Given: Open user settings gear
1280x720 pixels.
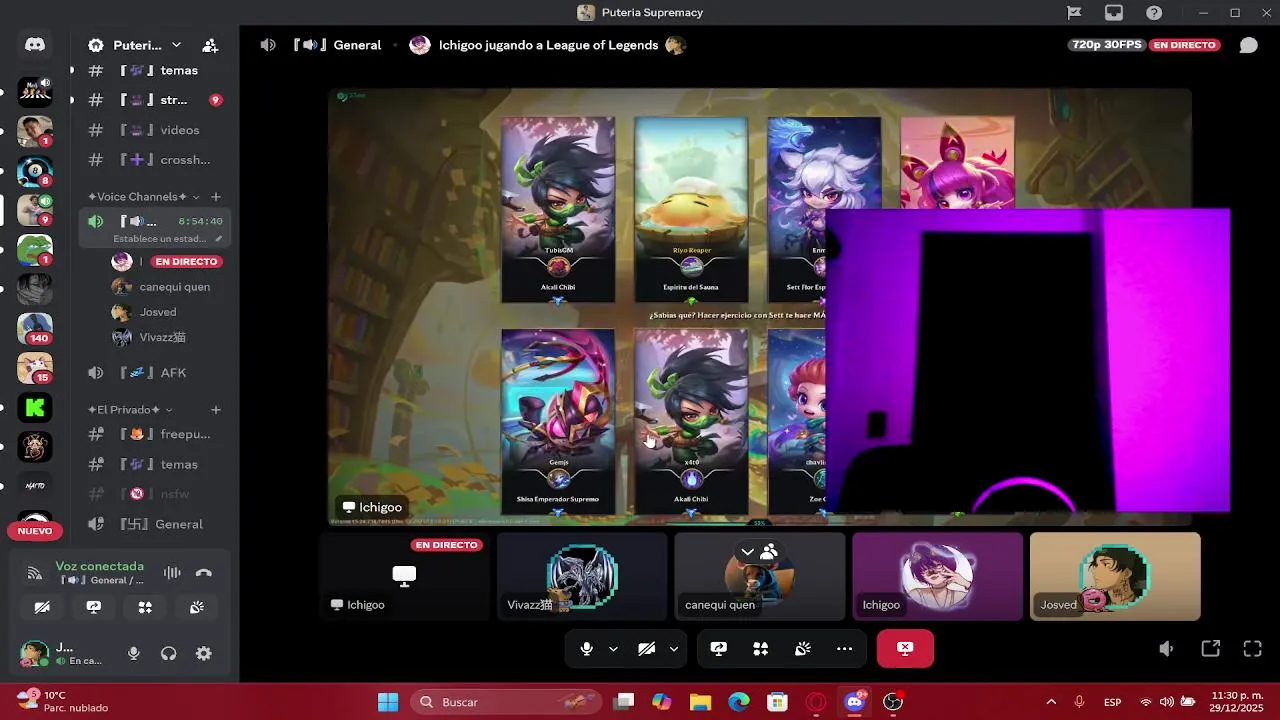Looking at the screenshot, I should [x=204, y=654].
